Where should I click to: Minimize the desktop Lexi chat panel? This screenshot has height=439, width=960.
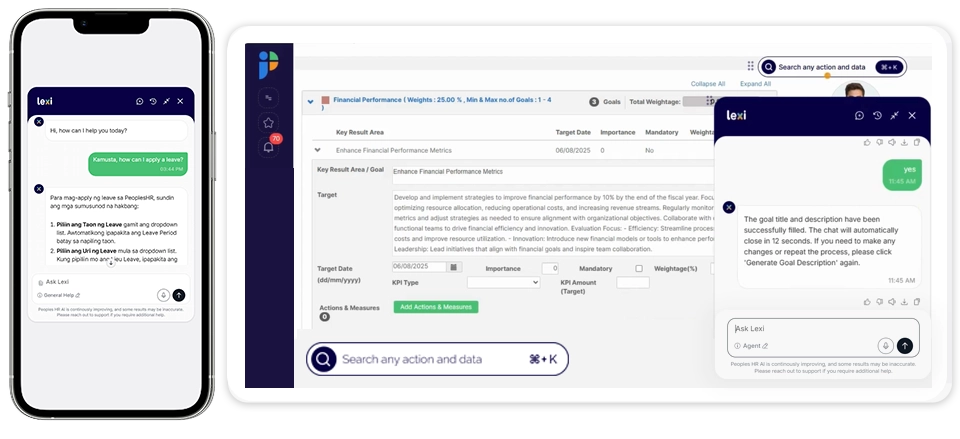894,116
